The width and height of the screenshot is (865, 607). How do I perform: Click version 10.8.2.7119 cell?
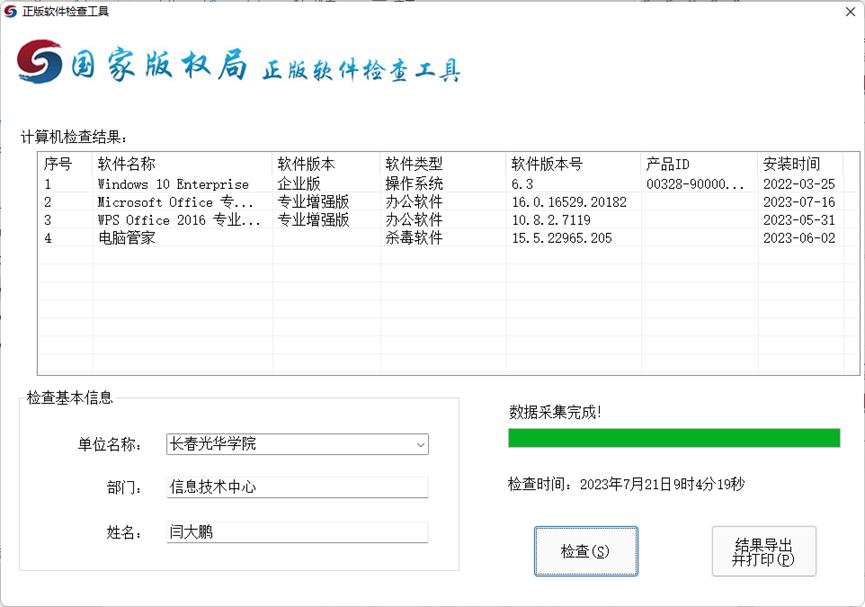click(x=551, y=220)
